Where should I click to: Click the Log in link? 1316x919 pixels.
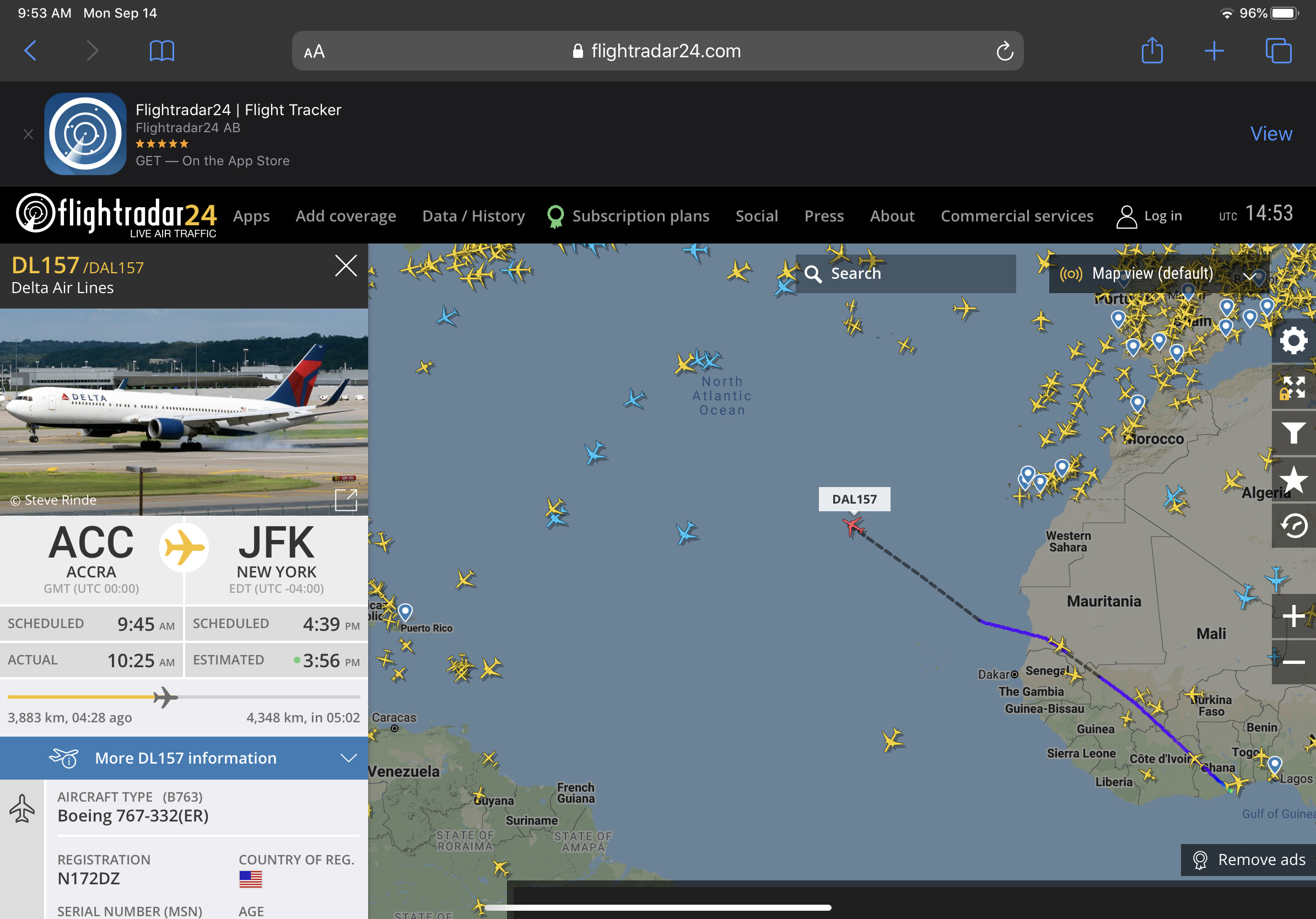coord(1149,216)
